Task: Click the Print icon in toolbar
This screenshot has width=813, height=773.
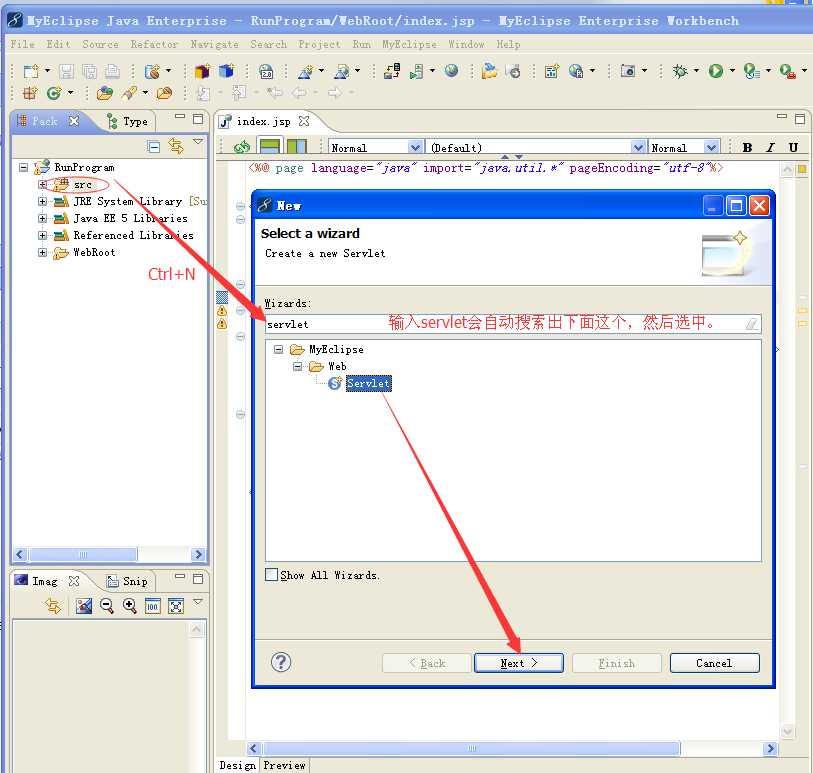Action: pyautogui.click(x=112, y=71)
